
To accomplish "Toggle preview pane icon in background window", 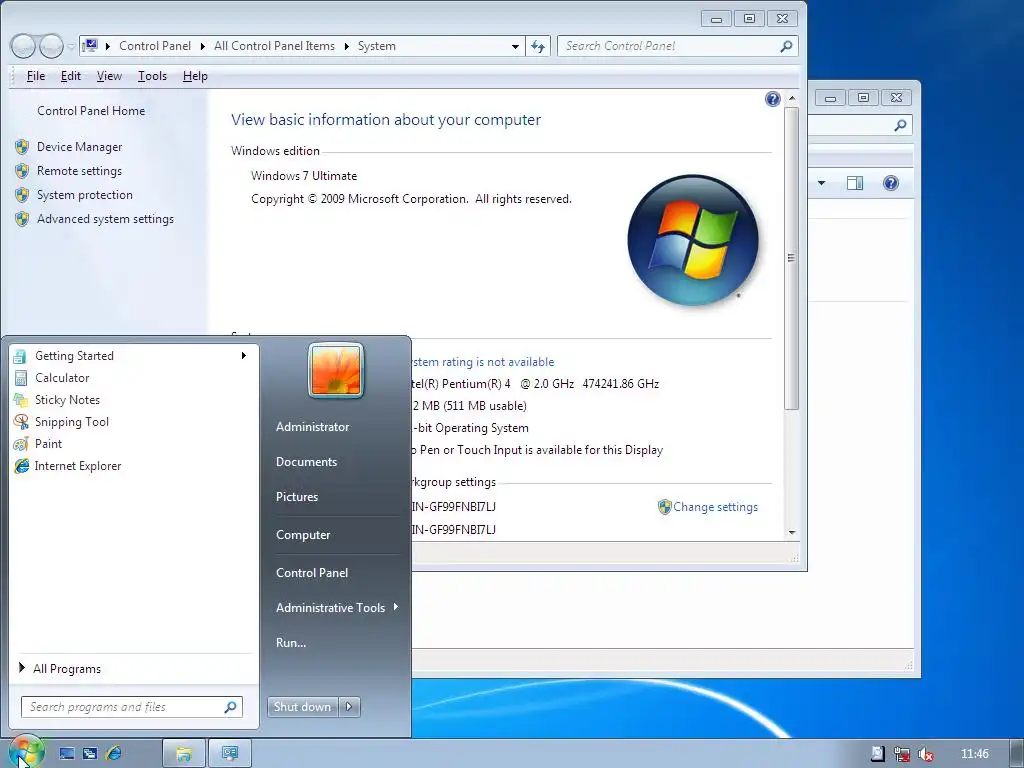I will pos(855,184).
